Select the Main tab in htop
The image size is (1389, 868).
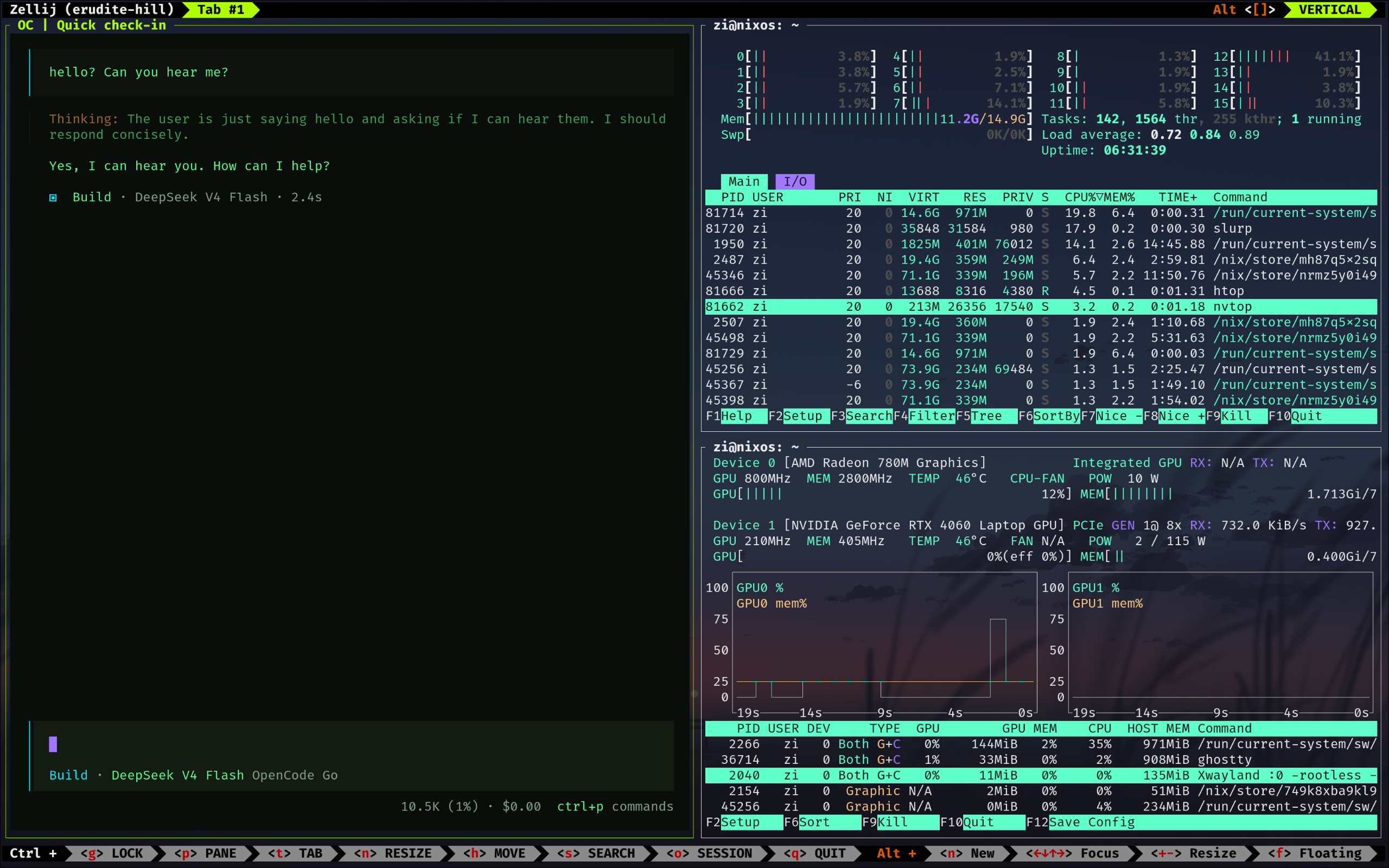[x=744, y=181]
